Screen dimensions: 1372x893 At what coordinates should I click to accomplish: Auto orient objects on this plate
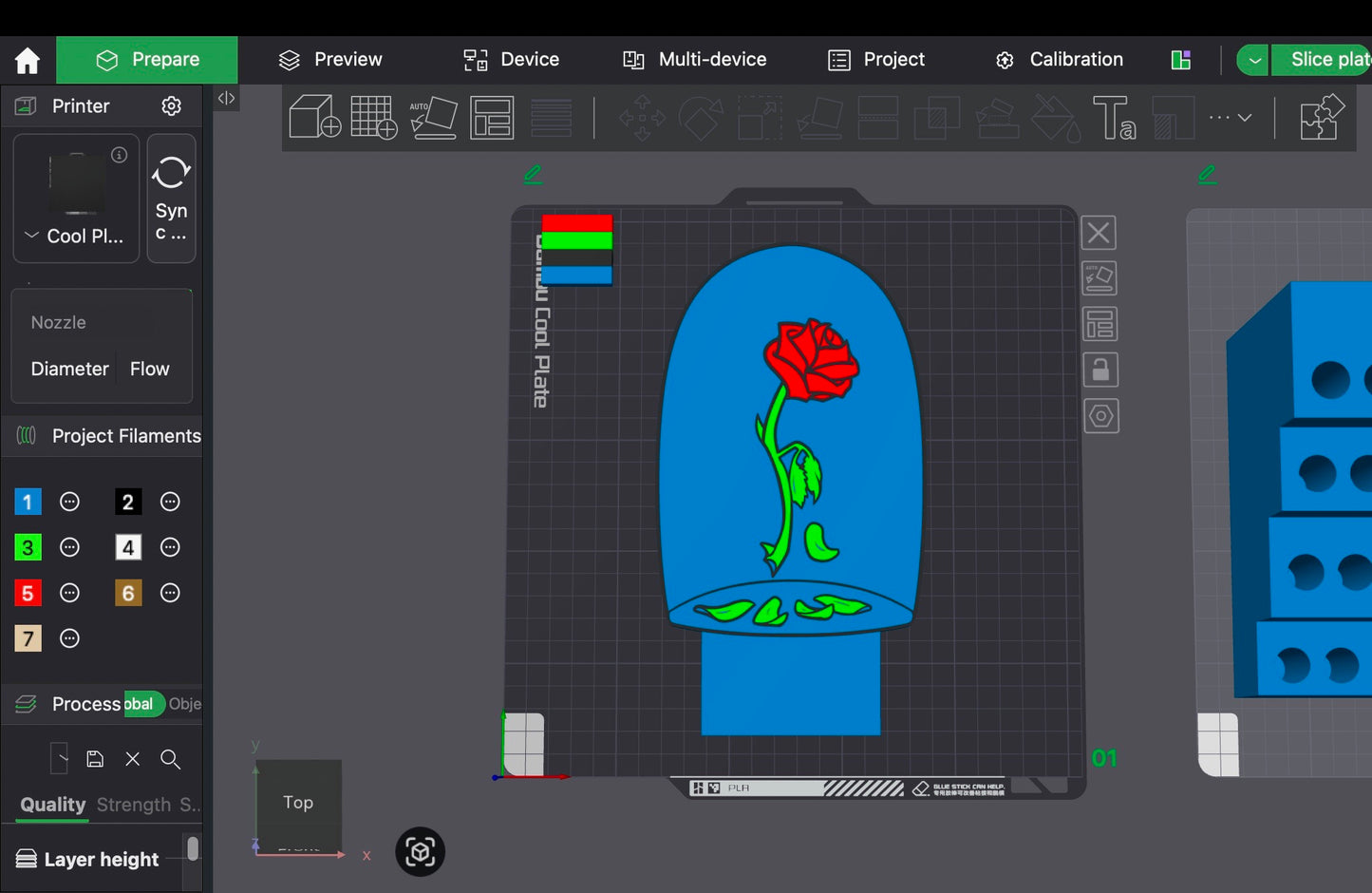click(1099, 278)
